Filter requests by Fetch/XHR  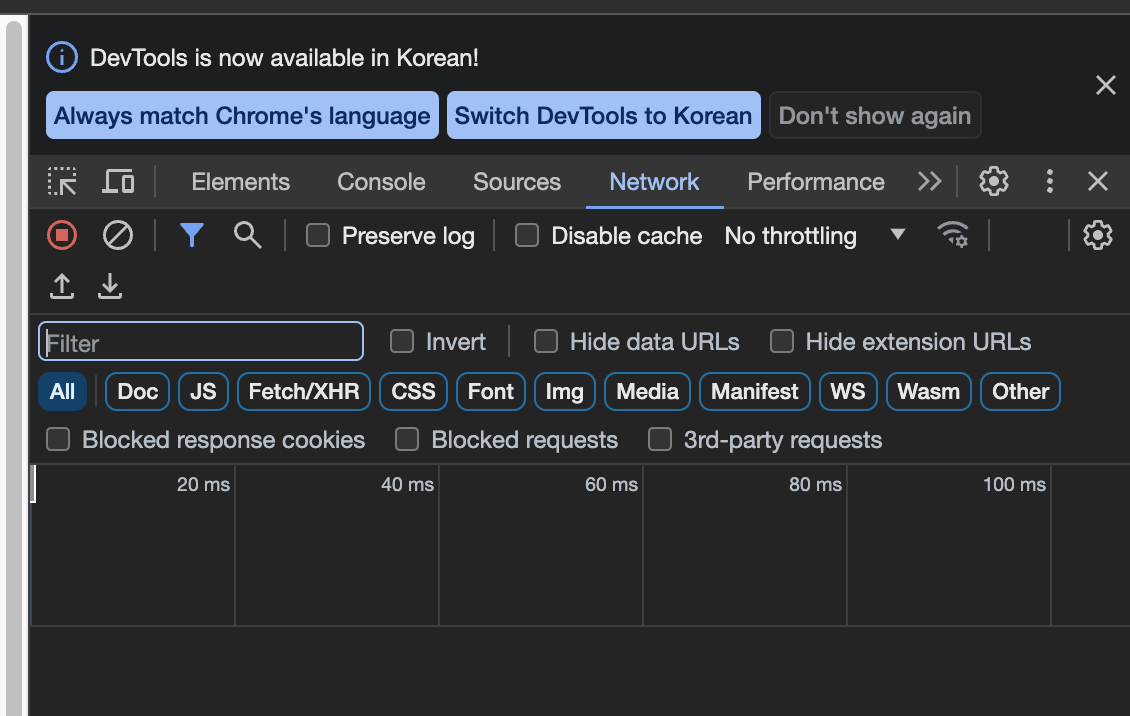point(303,392)
